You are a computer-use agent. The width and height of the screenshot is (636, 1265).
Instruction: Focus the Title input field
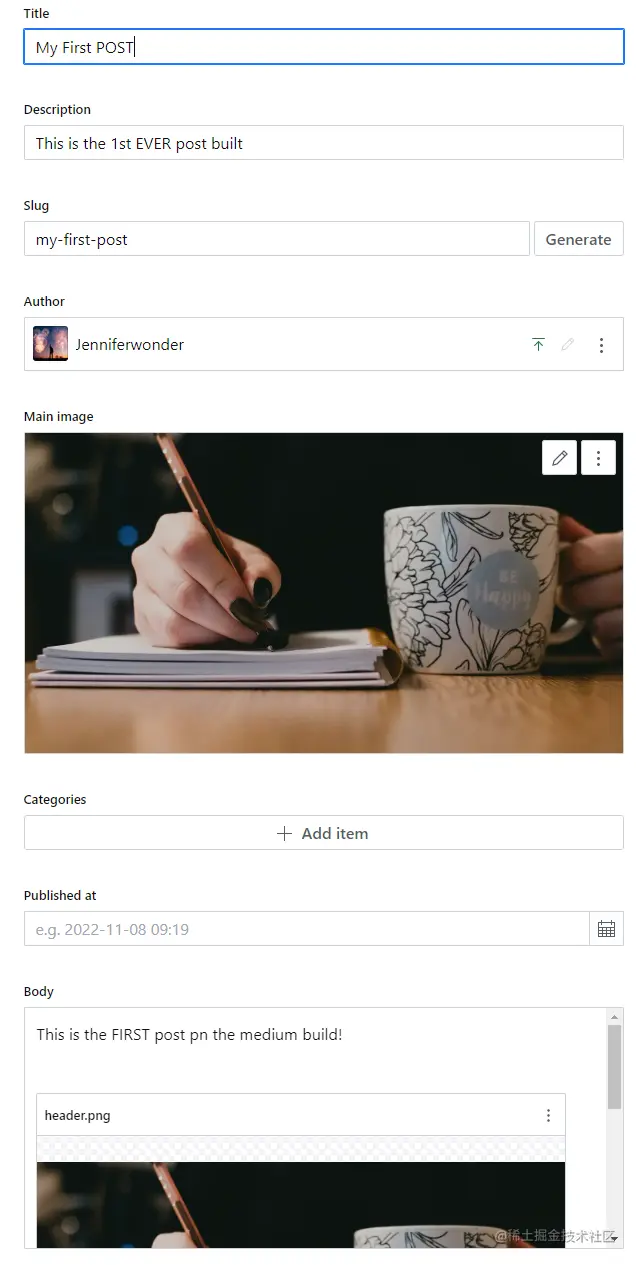(324, 47)
